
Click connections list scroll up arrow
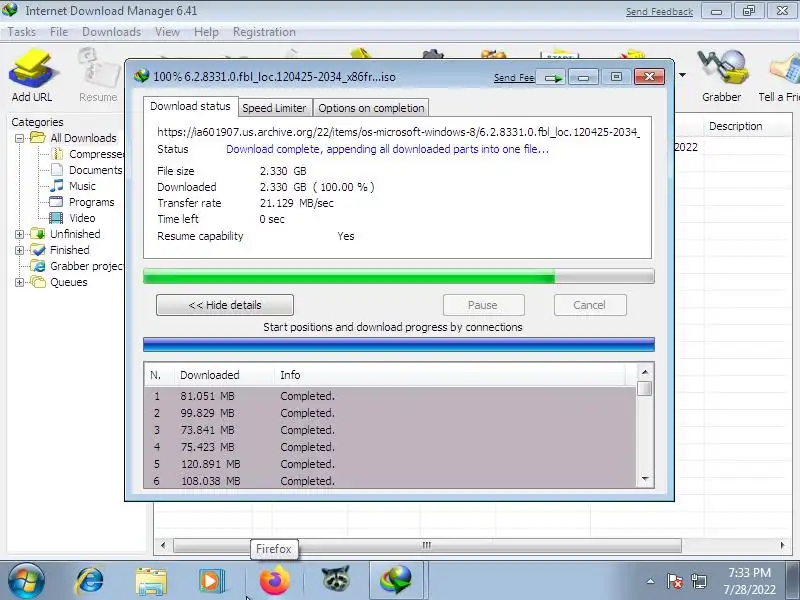[645, 372]
